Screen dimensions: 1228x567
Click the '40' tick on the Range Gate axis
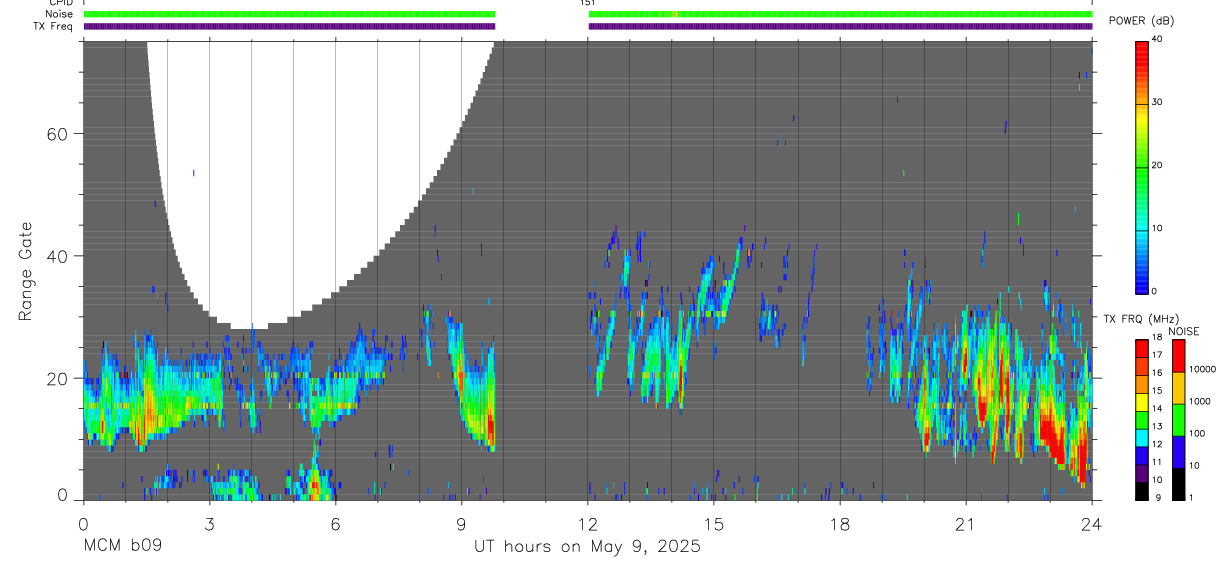point(58,256)
